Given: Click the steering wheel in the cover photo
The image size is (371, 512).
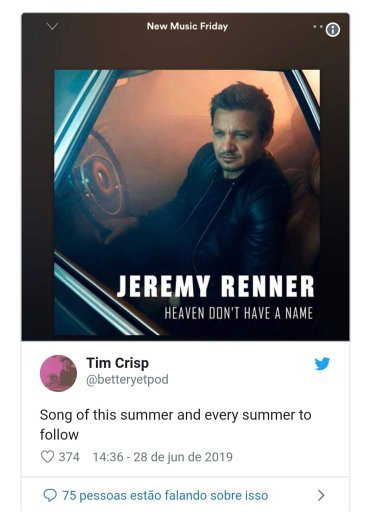Looking at the screenshot, I should (x=100, y=173).
